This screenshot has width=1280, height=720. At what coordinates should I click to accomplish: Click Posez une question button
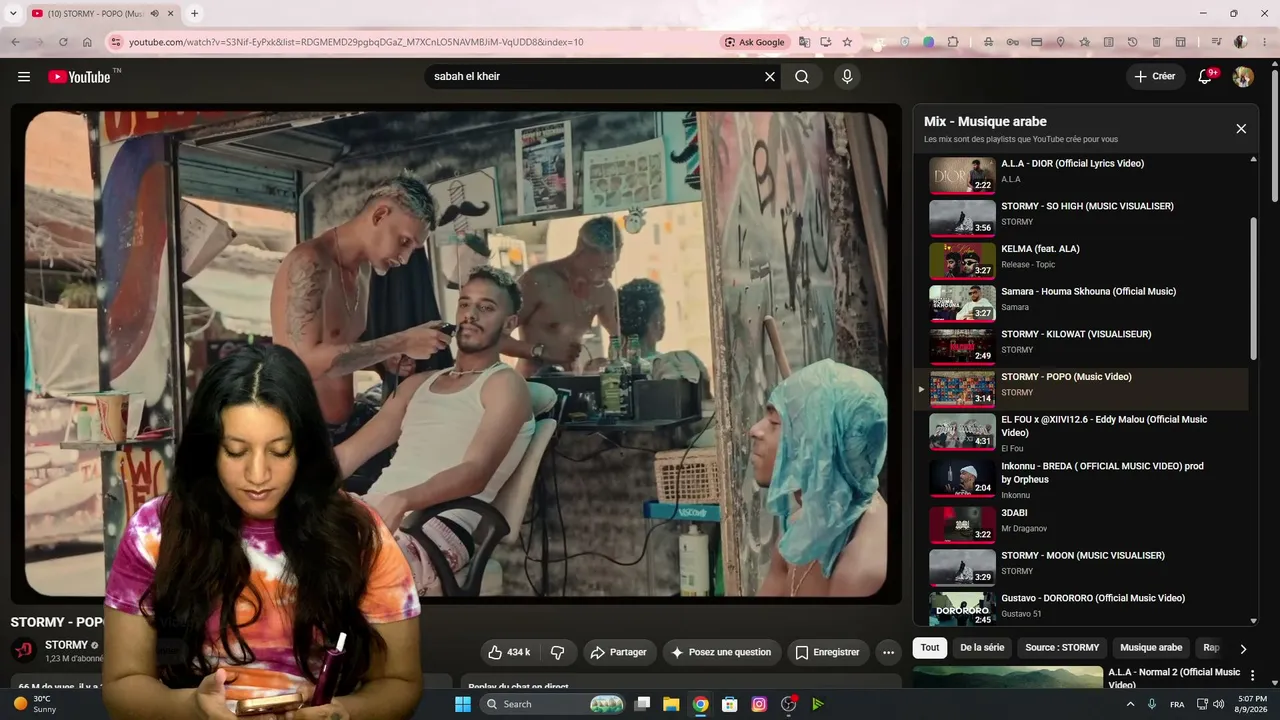coord(722,652)
